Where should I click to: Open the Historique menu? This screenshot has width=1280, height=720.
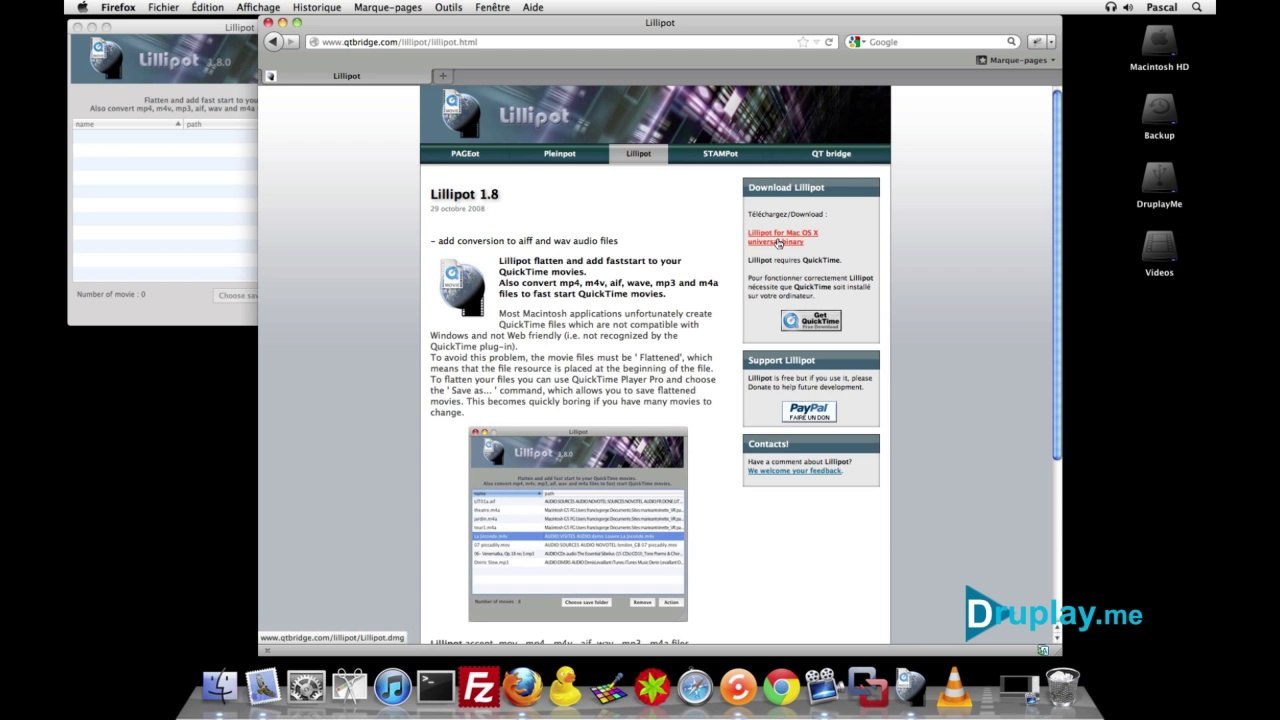click(x=316, y=7)
